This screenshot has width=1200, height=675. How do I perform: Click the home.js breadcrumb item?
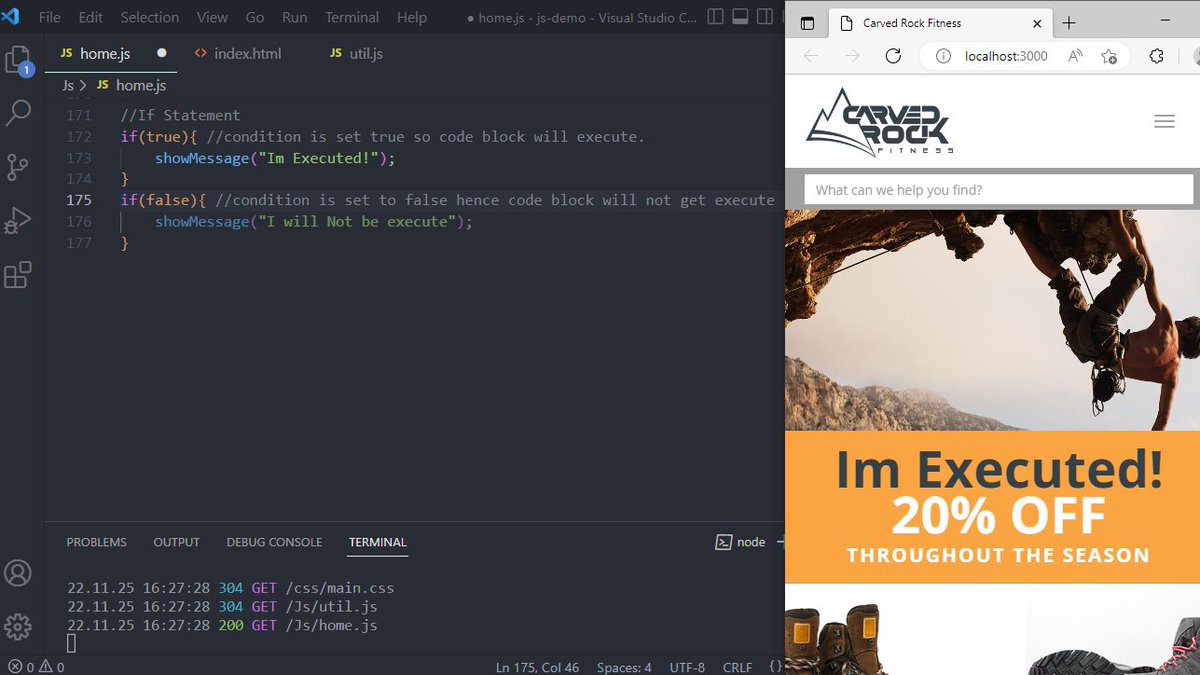[130, 86]
